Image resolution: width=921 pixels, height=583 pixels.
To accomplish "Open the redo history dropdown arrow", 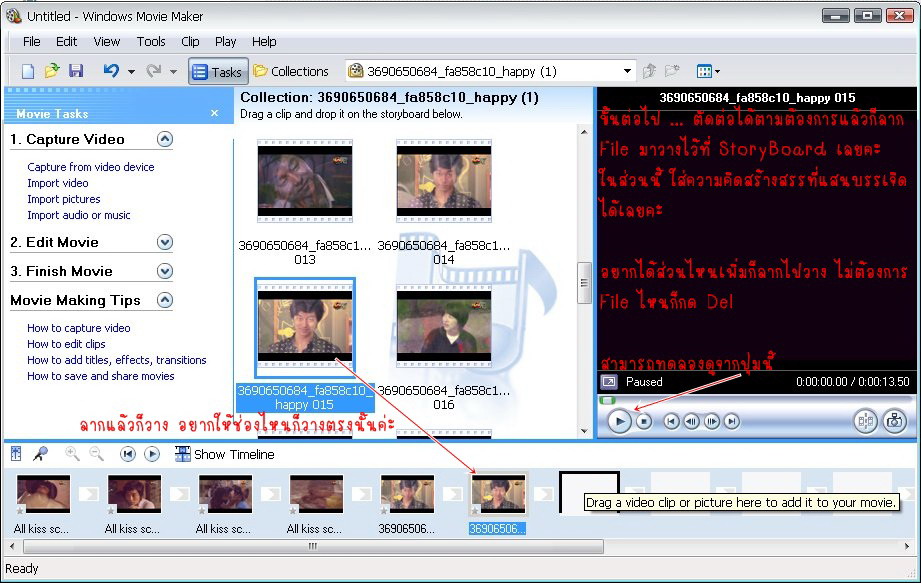I will (173, 72).
